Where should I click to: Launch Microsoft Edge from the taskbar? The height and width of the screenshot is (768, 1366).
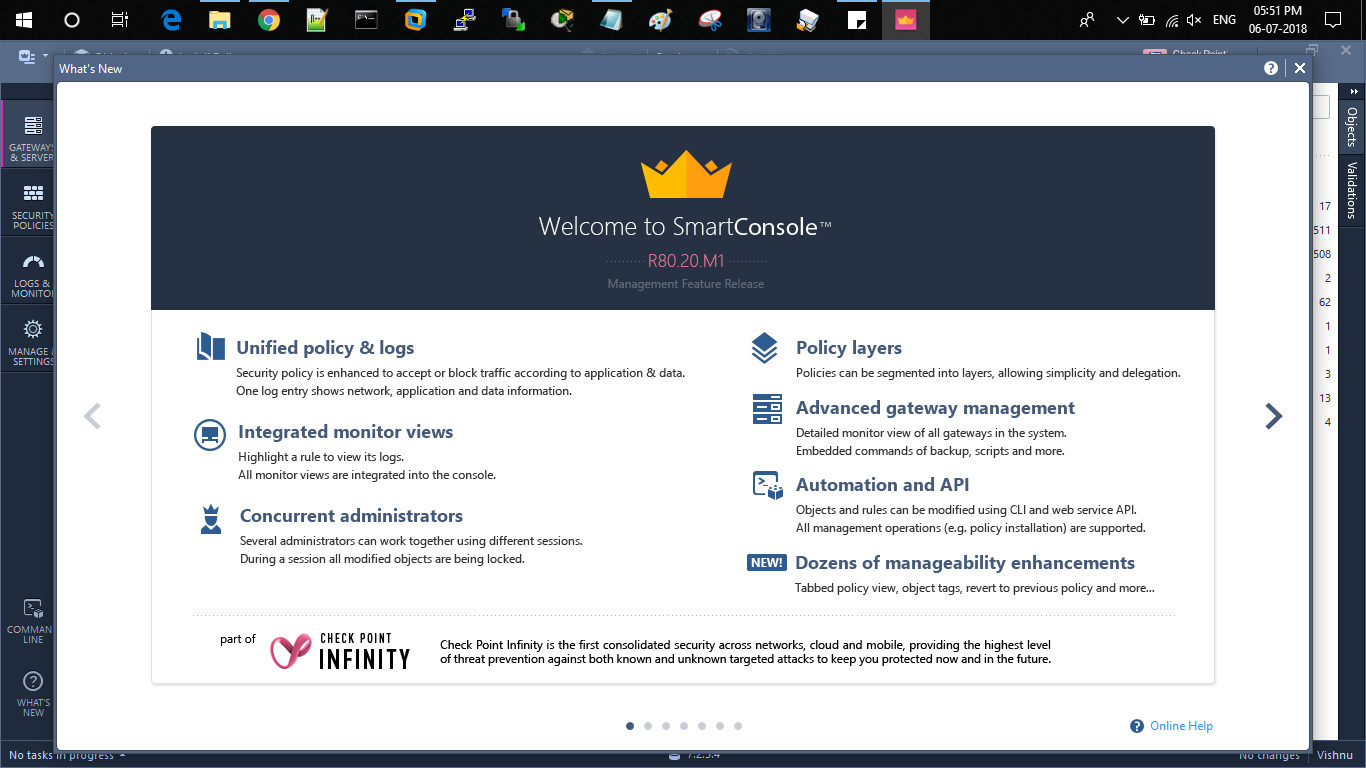pyautogui.click(x=171, y=20)
